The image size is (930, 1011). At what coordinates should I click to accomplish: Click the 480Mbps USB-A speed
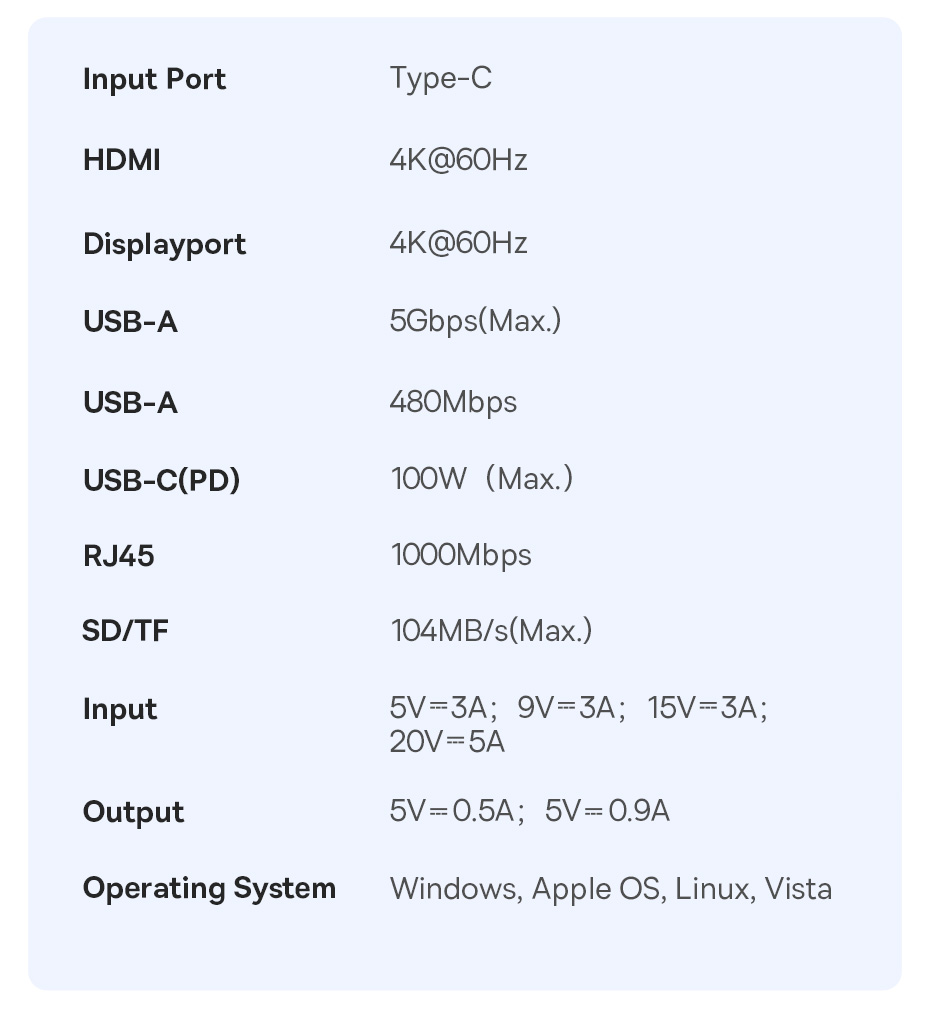[453, 402]
